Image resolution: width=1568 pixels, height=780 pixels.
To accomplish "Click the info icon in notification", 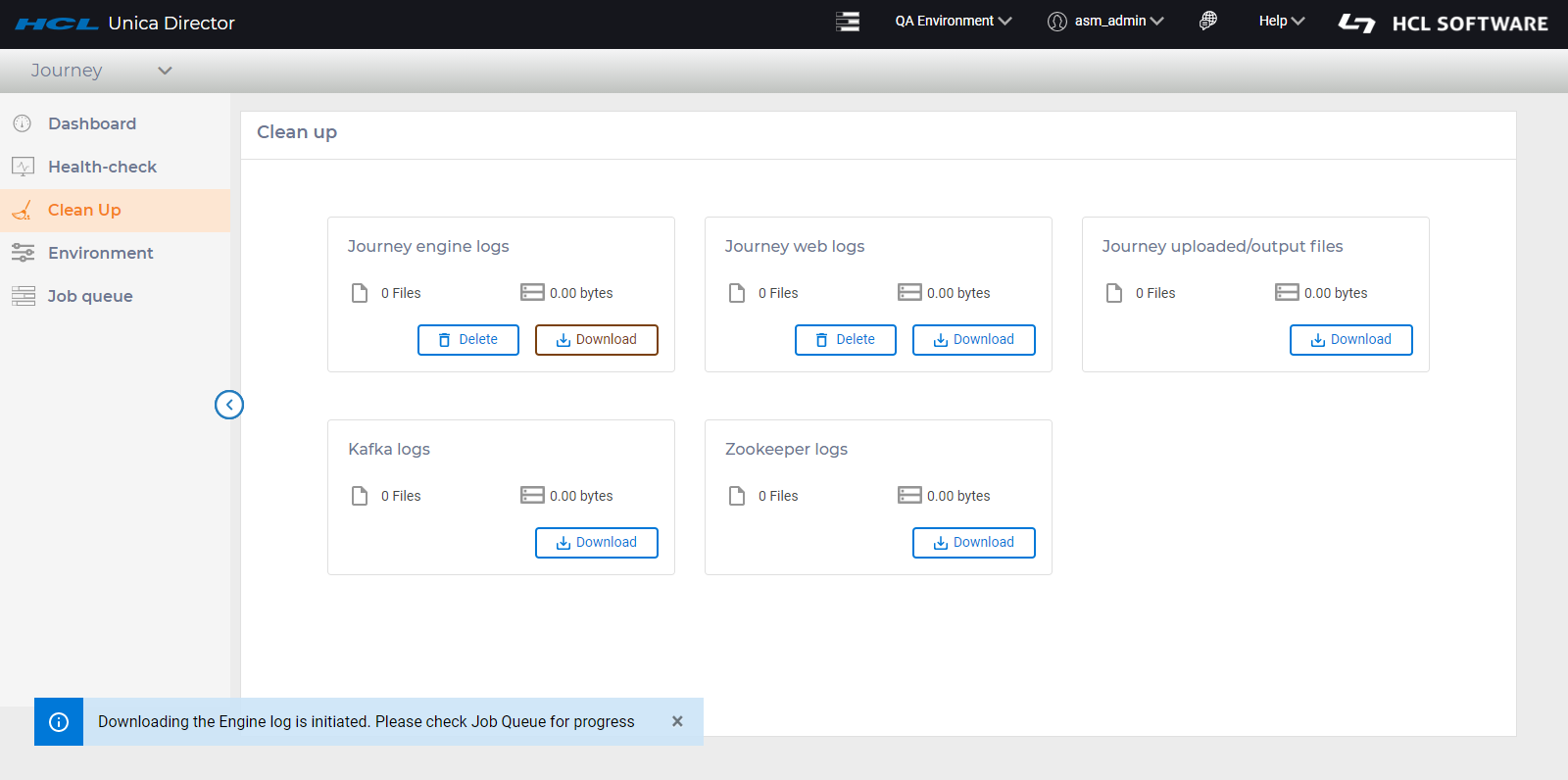I will pyautogui.click(x=59, y=722).
